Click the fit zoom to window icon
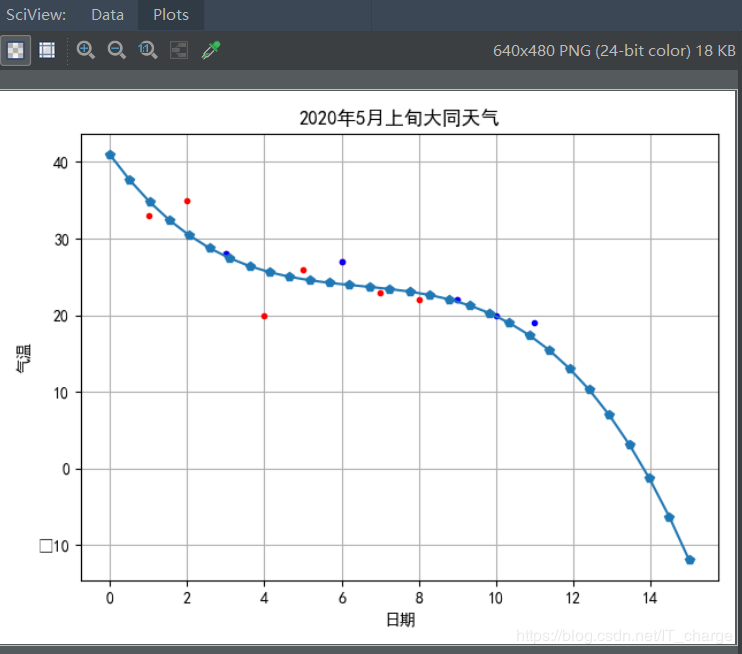 point(179,50)
